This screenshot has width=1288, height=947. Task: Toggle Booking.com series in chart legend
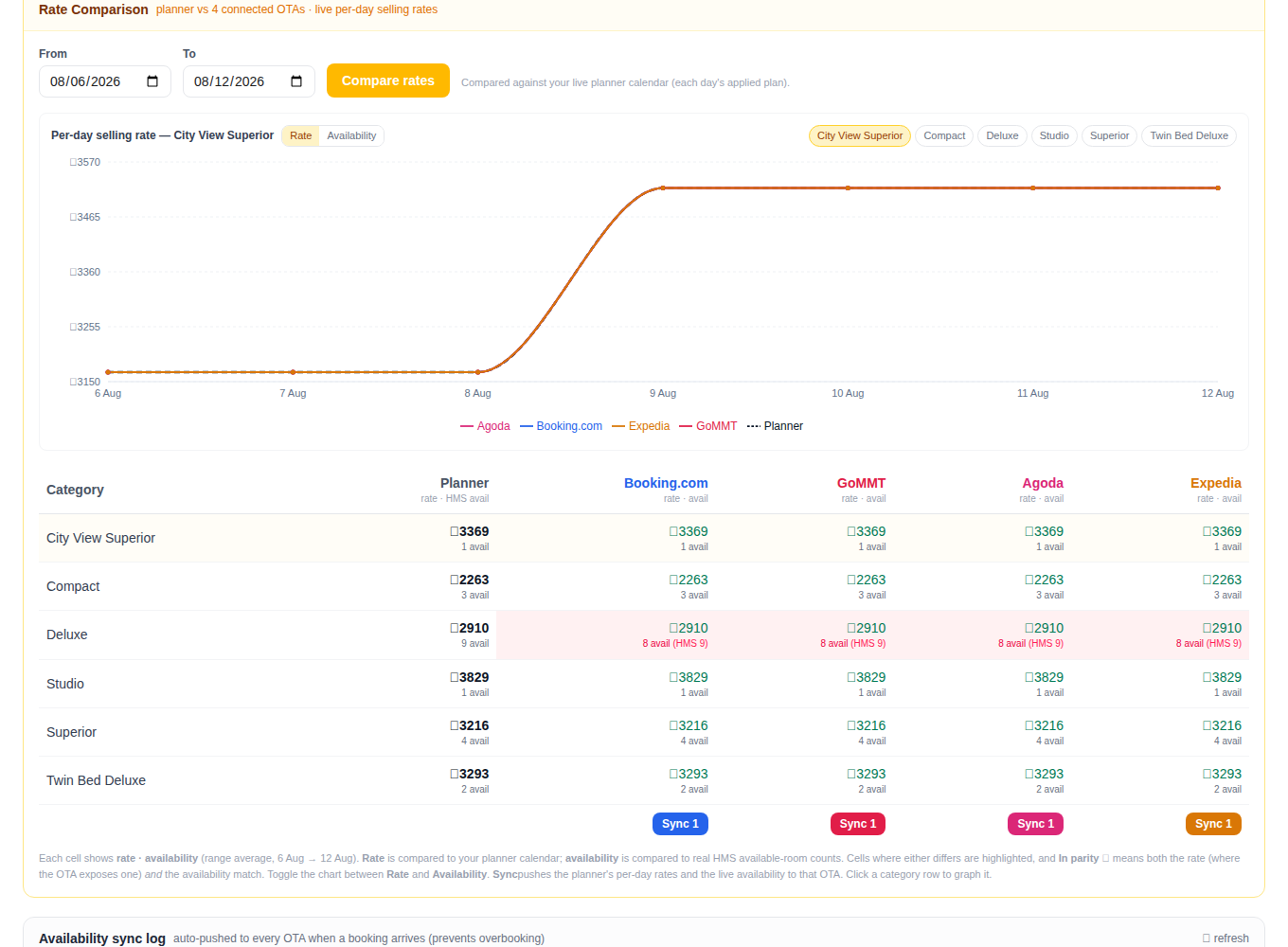561,426
